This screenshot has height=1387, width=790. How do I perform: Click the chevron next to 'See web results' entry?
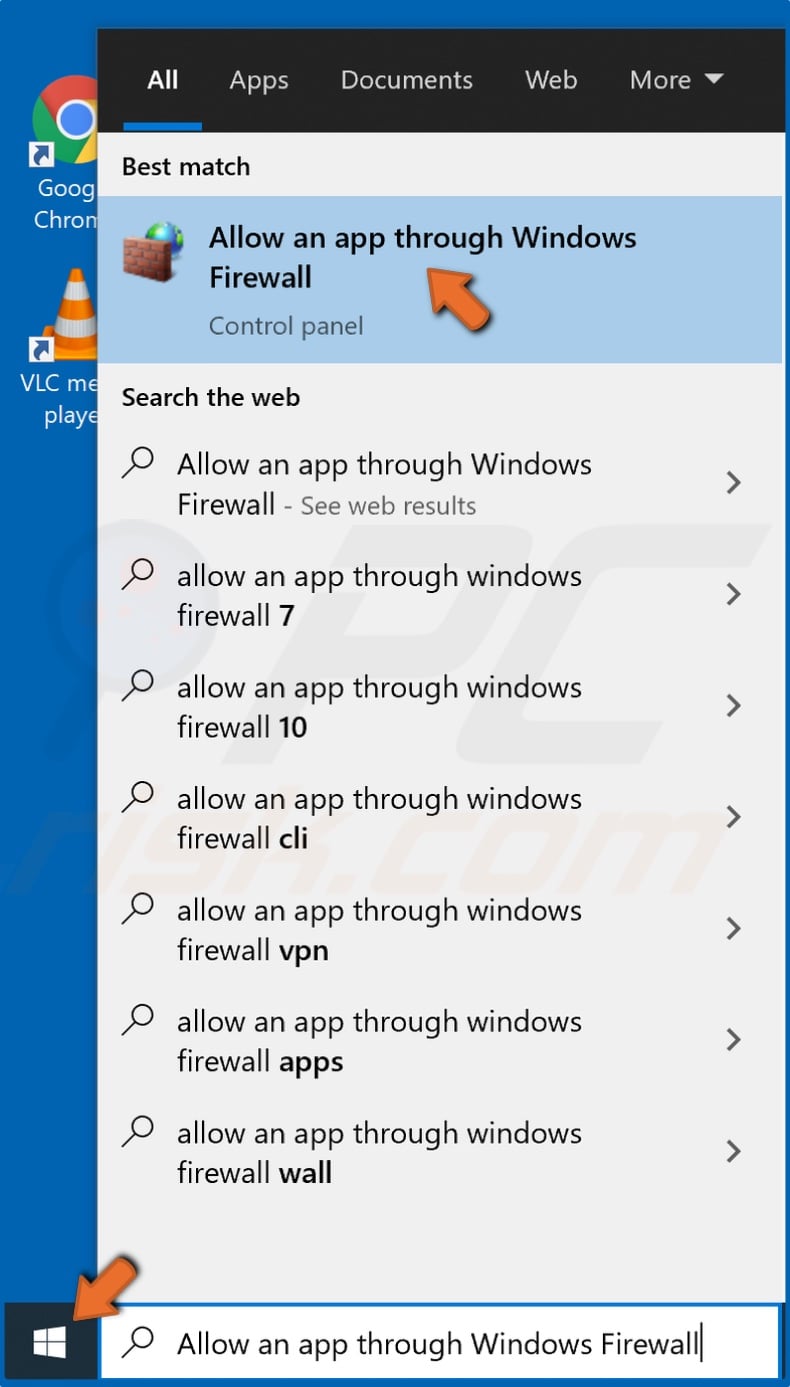coord(733,483)
